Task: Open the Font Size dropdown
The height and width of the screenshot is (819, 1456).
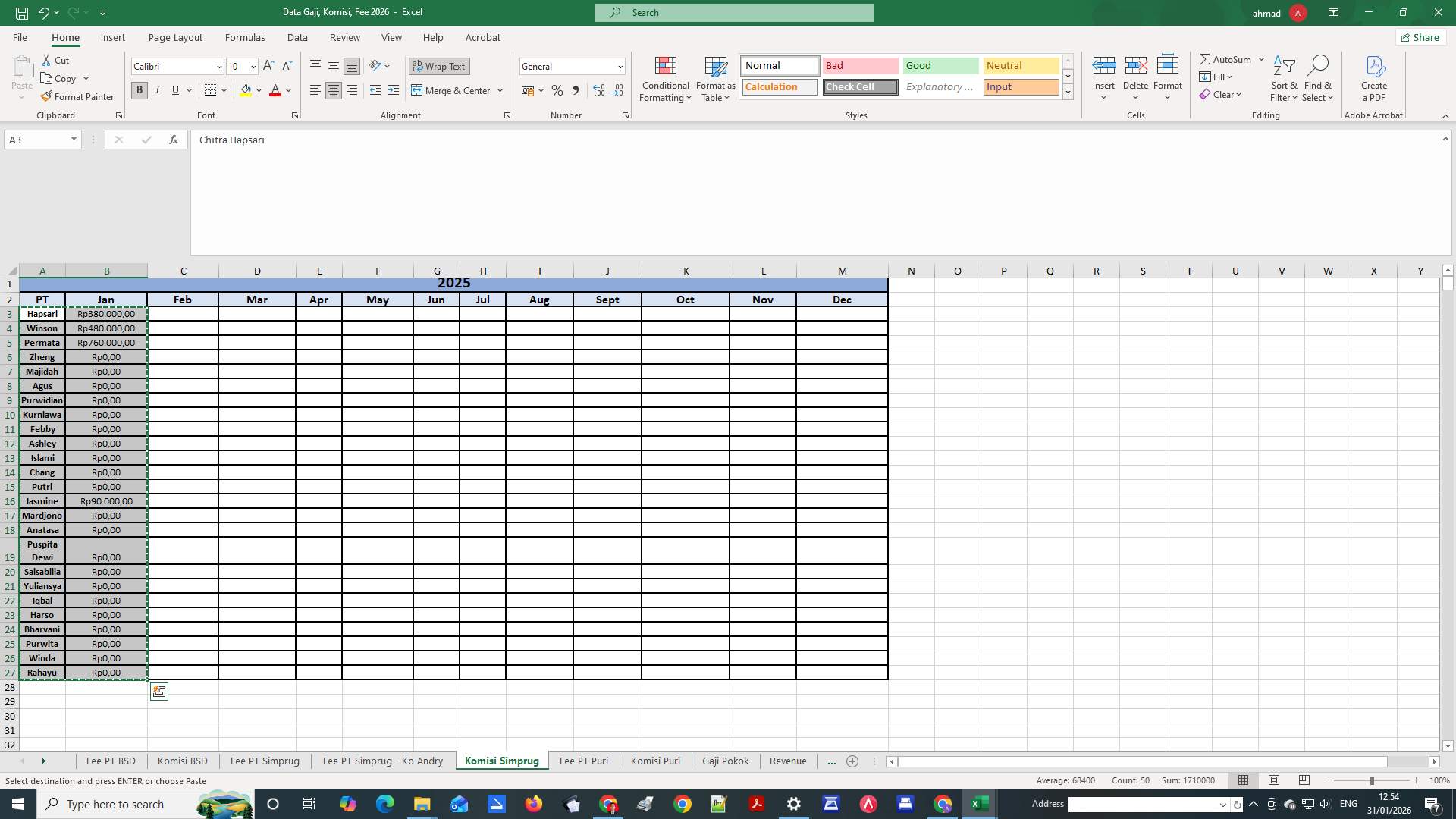Action: point(253,66)
